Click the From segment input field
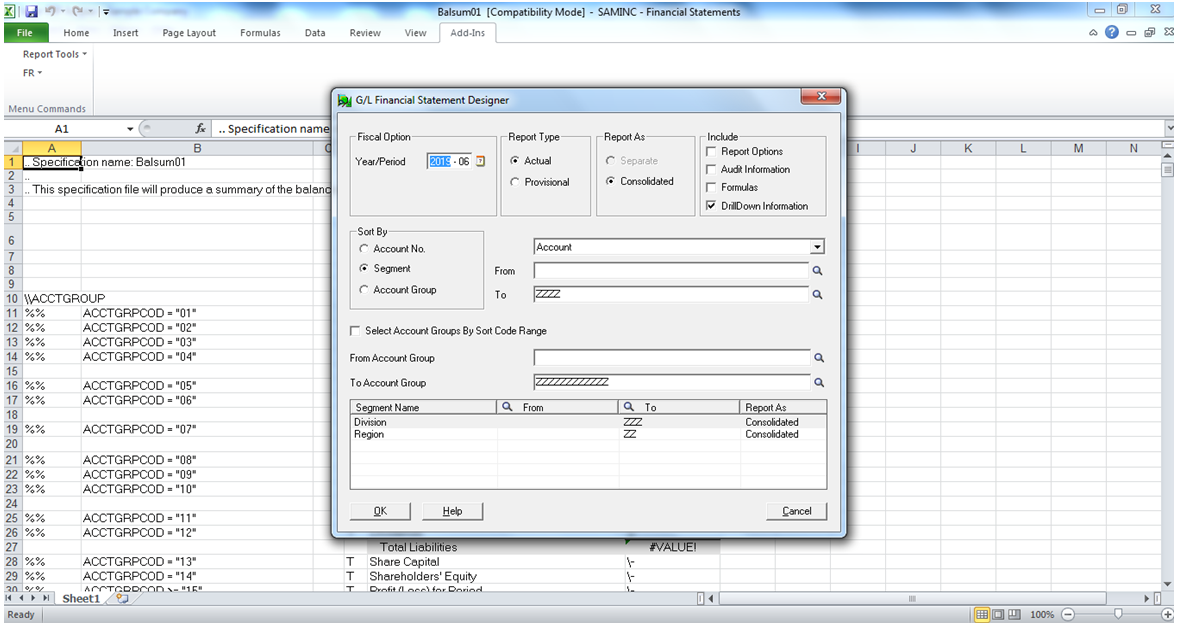Viewport: 1177px width, 626px height. click(x=671, y=271)
